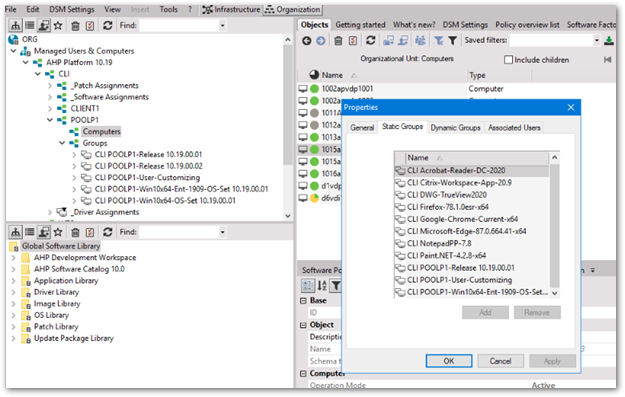Open the Getting started tab
The image size is (625, 397).
360,25
